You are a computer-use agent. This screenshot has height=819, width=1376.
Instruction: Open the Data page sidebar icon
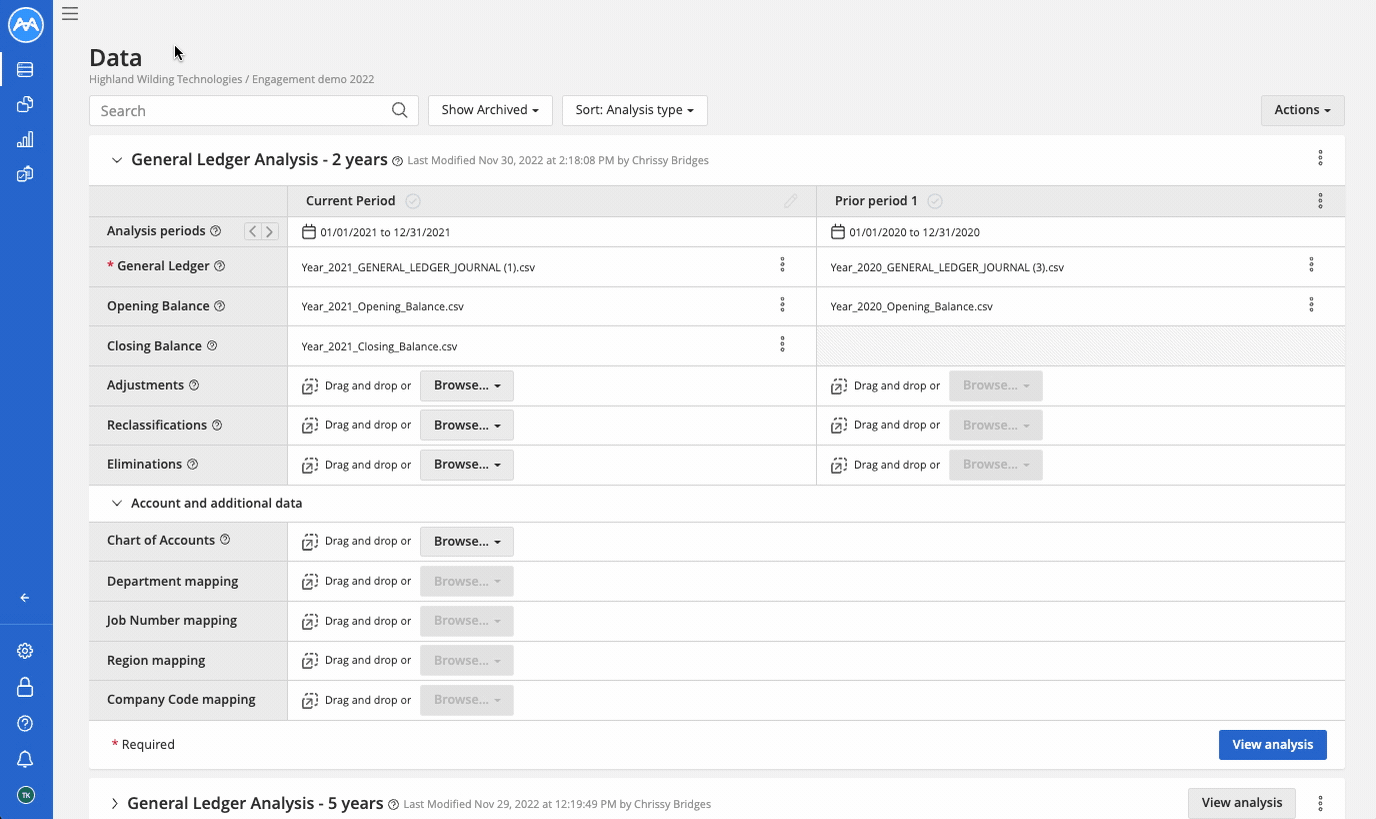[x=25, y=70]
